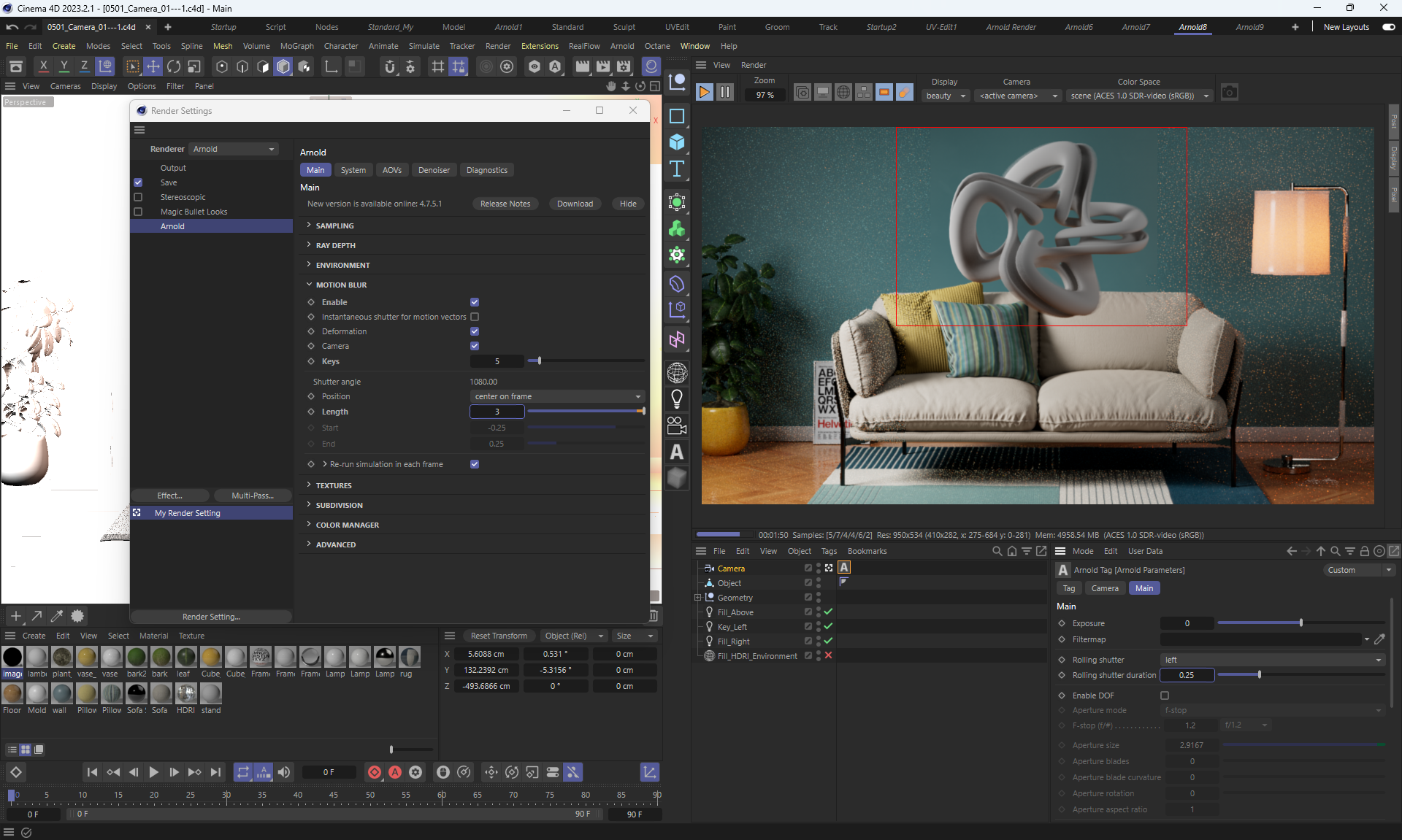
Task: Expand the SAMPLING section
Action: 334,226
